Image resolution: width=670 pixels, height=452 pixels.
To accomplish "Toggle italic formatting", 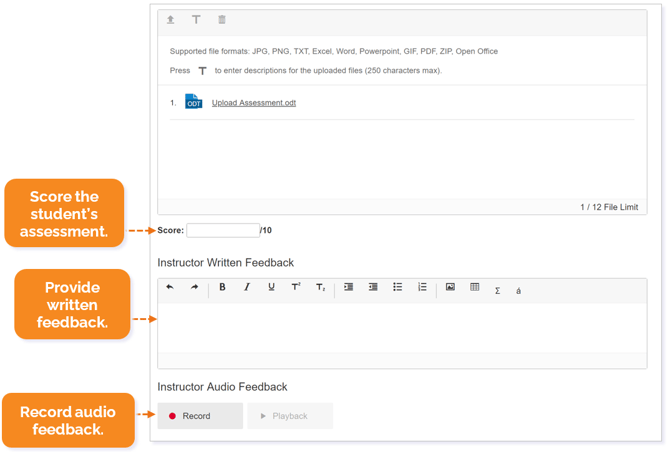I will tap(247, 288).
